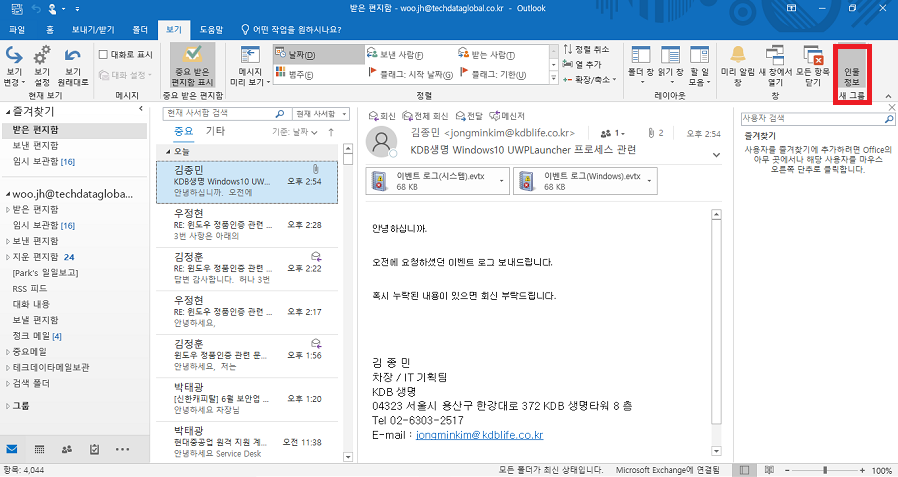Expand arrangement gallery more arrow
Screen dimensions: 898x477
click(553, 77)
